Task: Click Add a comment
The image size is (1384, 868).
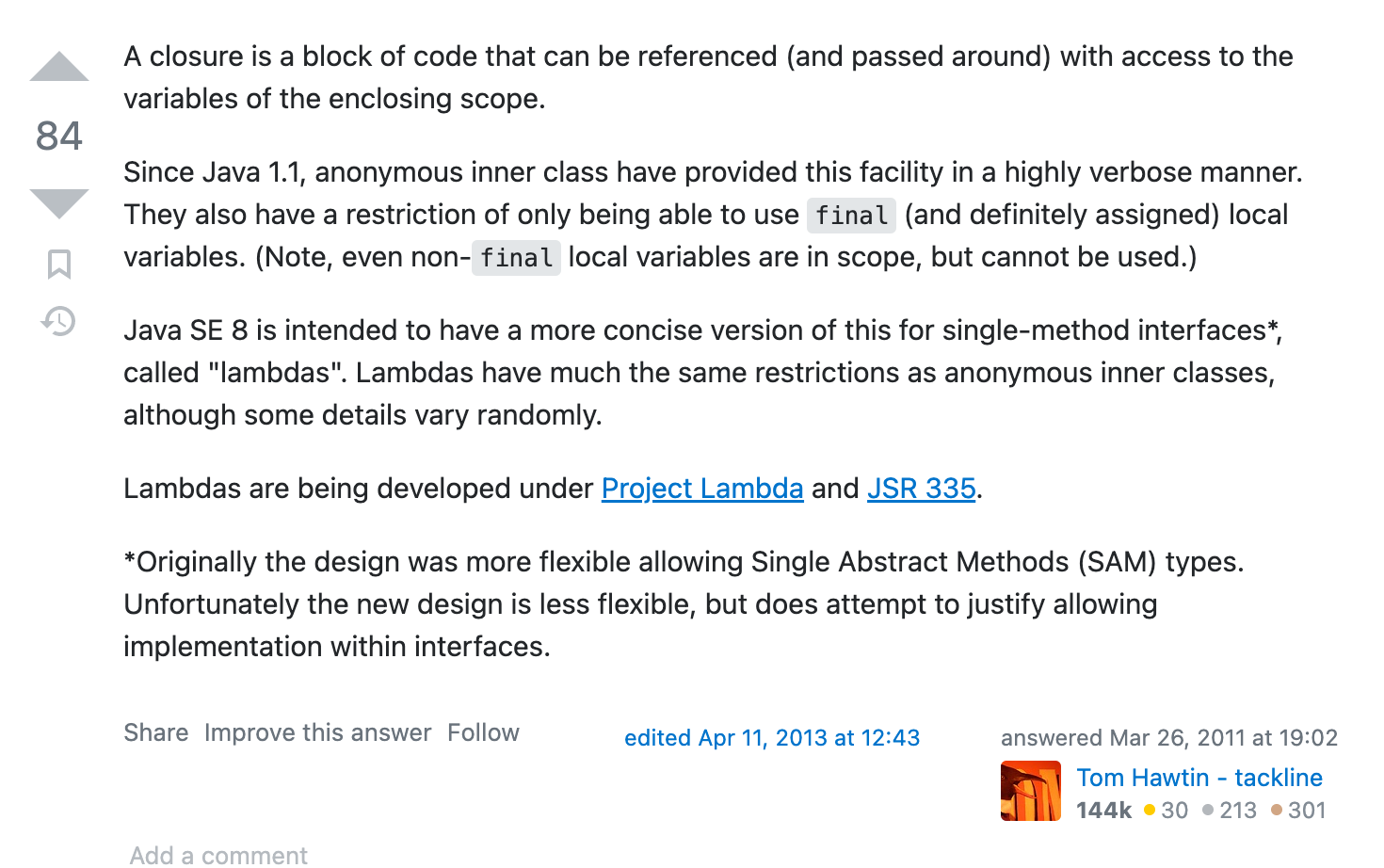Action: (218, 855)
